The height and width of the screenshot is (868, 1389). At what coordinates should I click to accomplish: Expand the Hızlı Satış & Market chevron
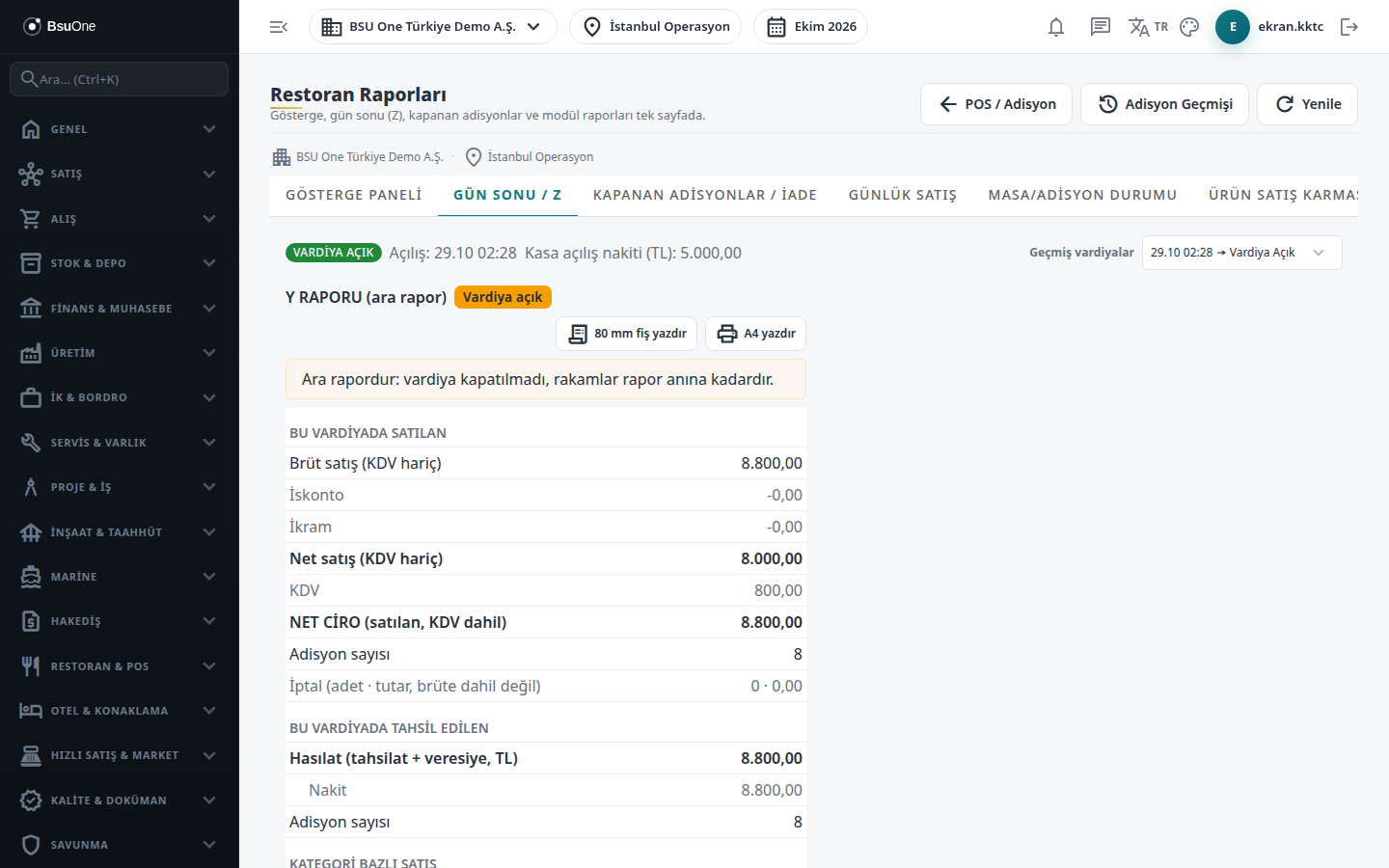click(x=209, y=755)
